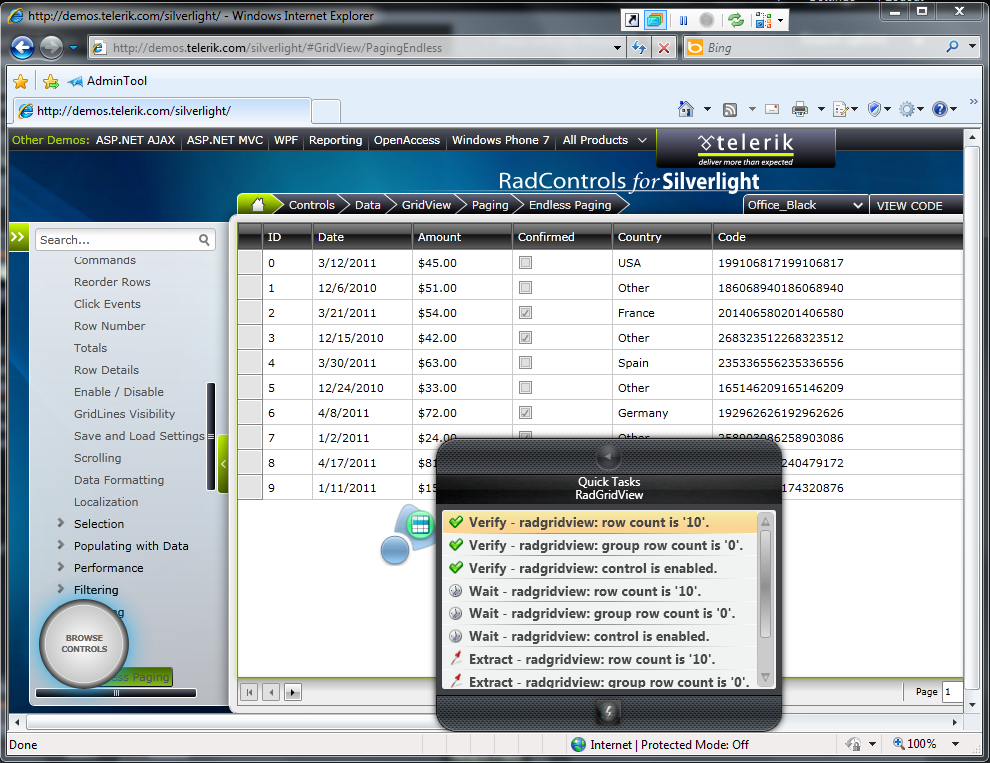Click the Bing search magnifier icon
990x763 pixels.
(x=952, y=47)
